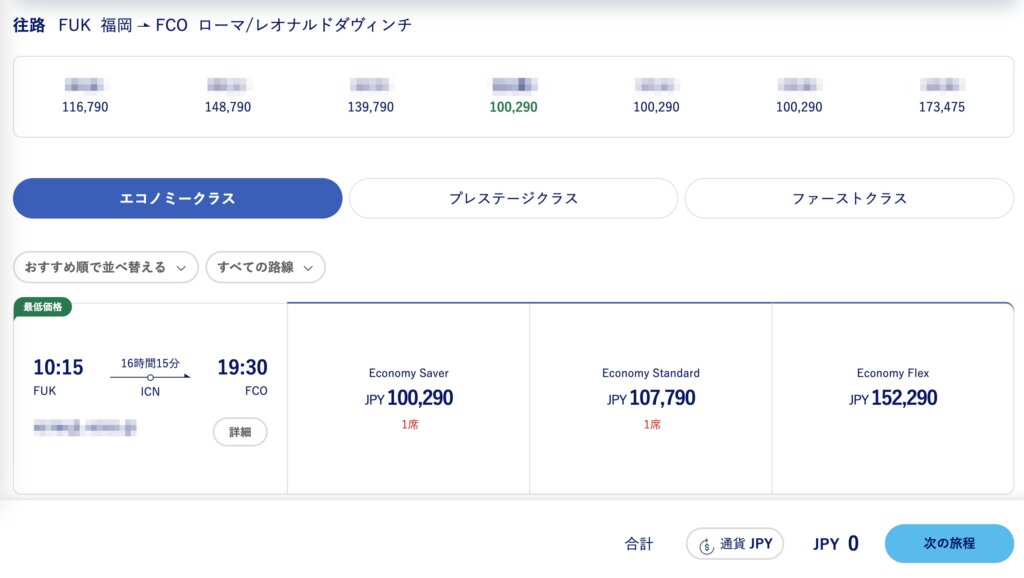Switch to the エコノミークラス tab
The height and width of the screenshot is (578, 1024).
pos(177,198)
